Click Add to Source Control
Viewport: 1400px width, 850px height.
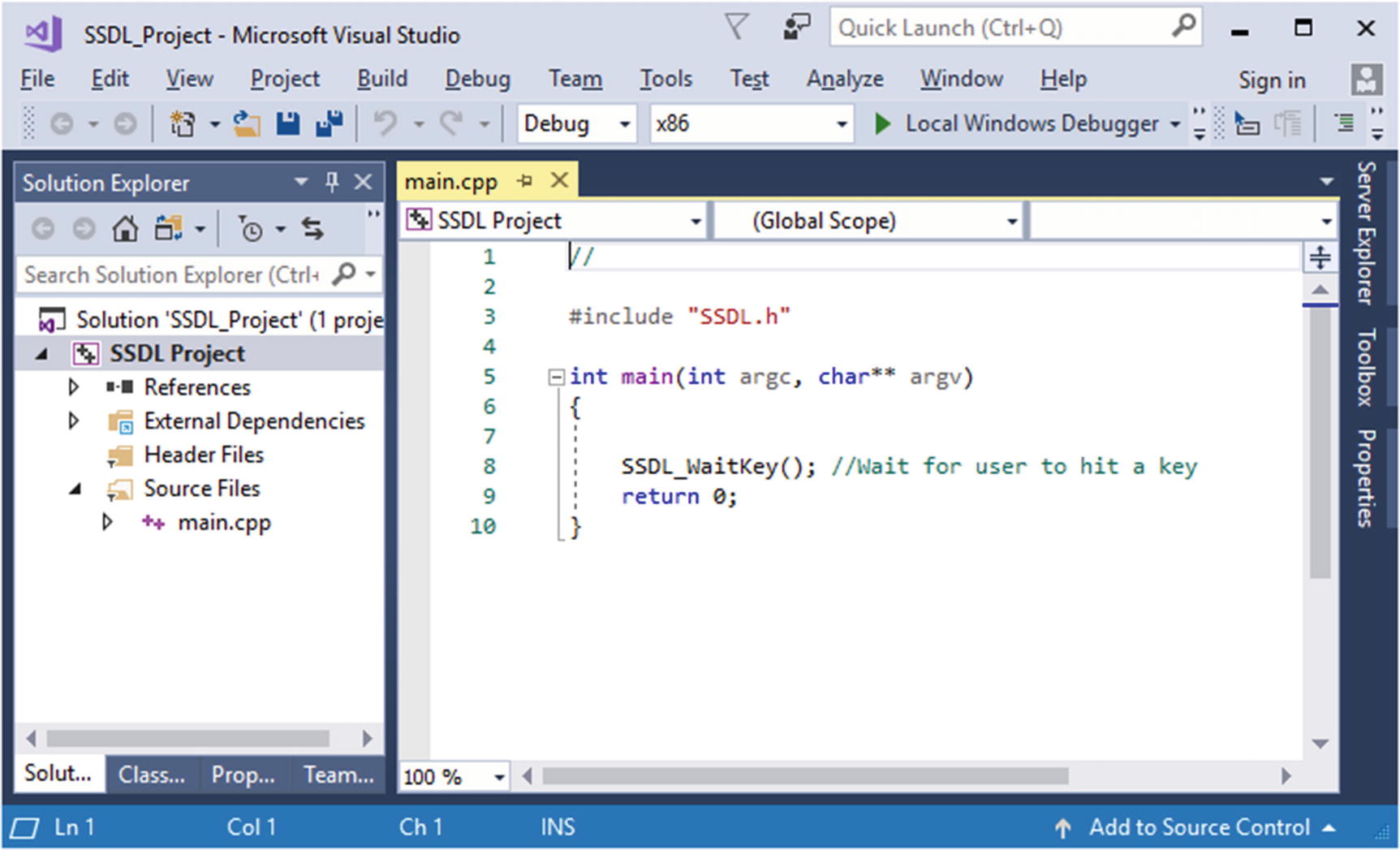coord(1199,827)
